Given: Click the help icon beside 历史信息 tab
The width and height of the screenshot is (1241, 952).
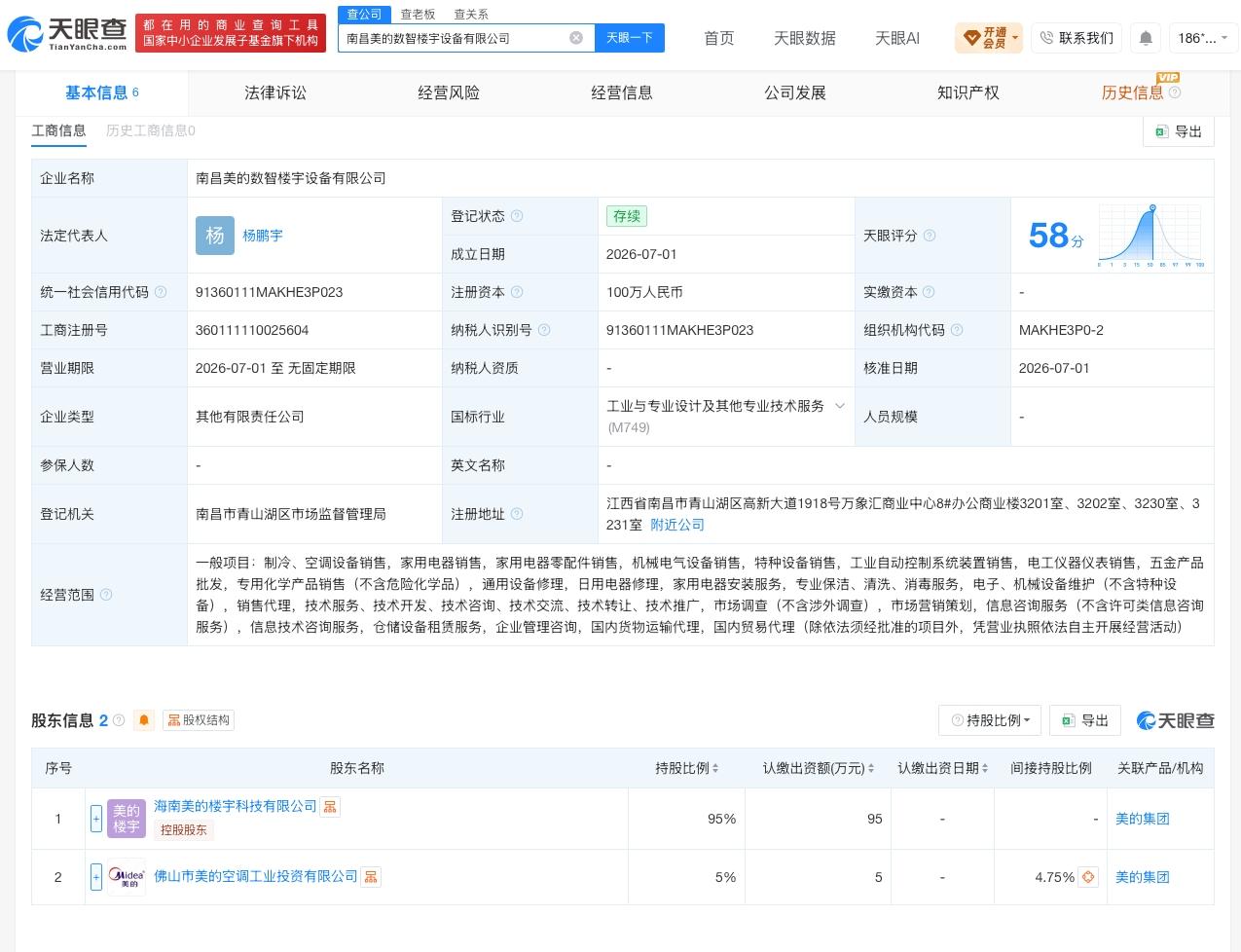Looking at the screenshot, I should 1175,92.
